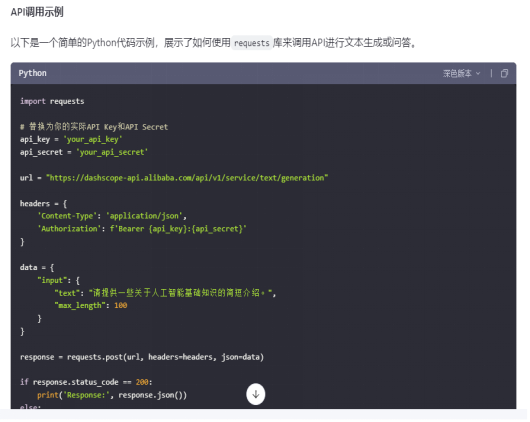
Task: Click the print('Response:') line
Action: tap(112, 395)
